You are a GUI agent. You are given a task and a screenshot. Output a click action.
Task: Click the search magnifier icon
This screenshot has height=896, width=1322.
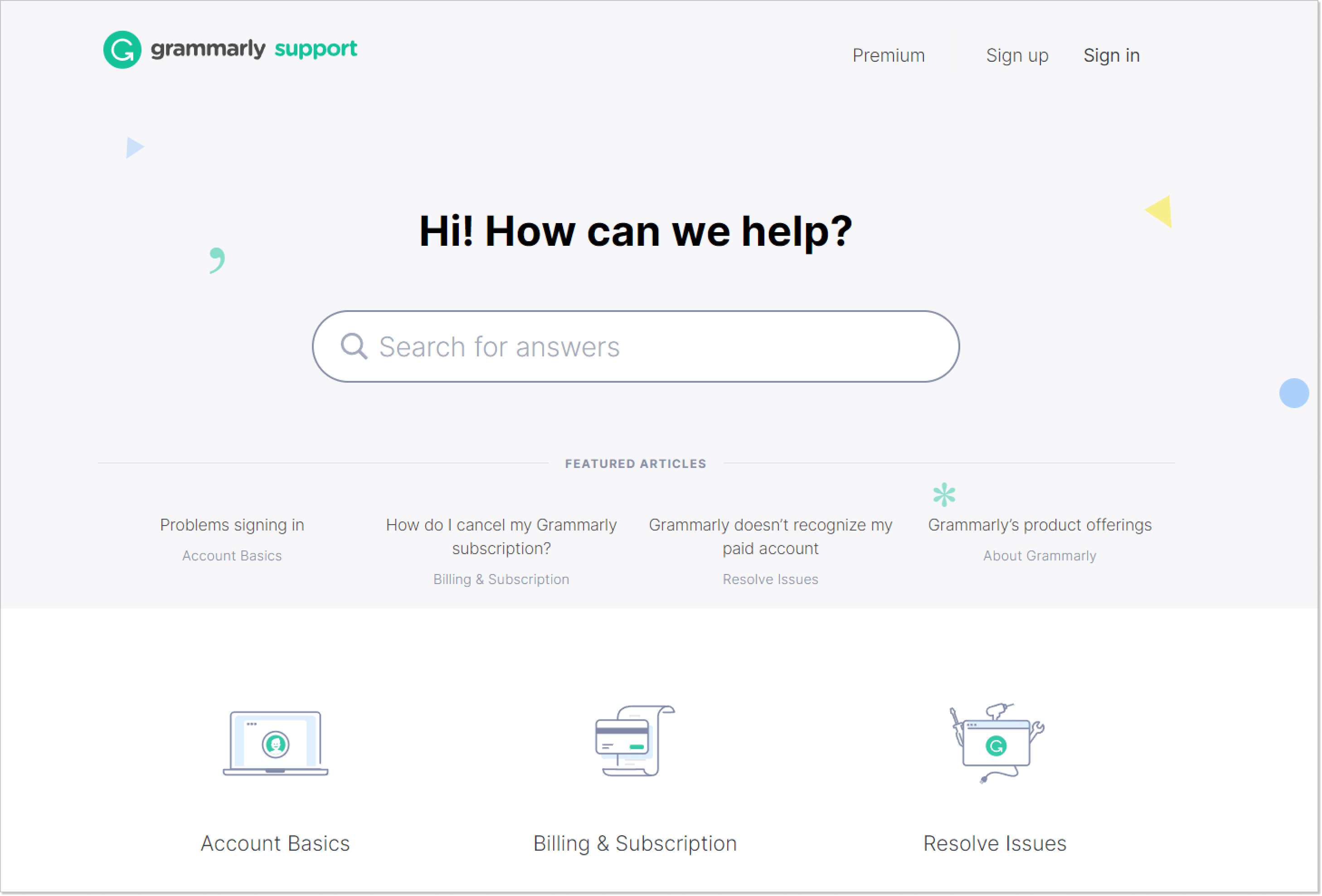click(353, 346)
